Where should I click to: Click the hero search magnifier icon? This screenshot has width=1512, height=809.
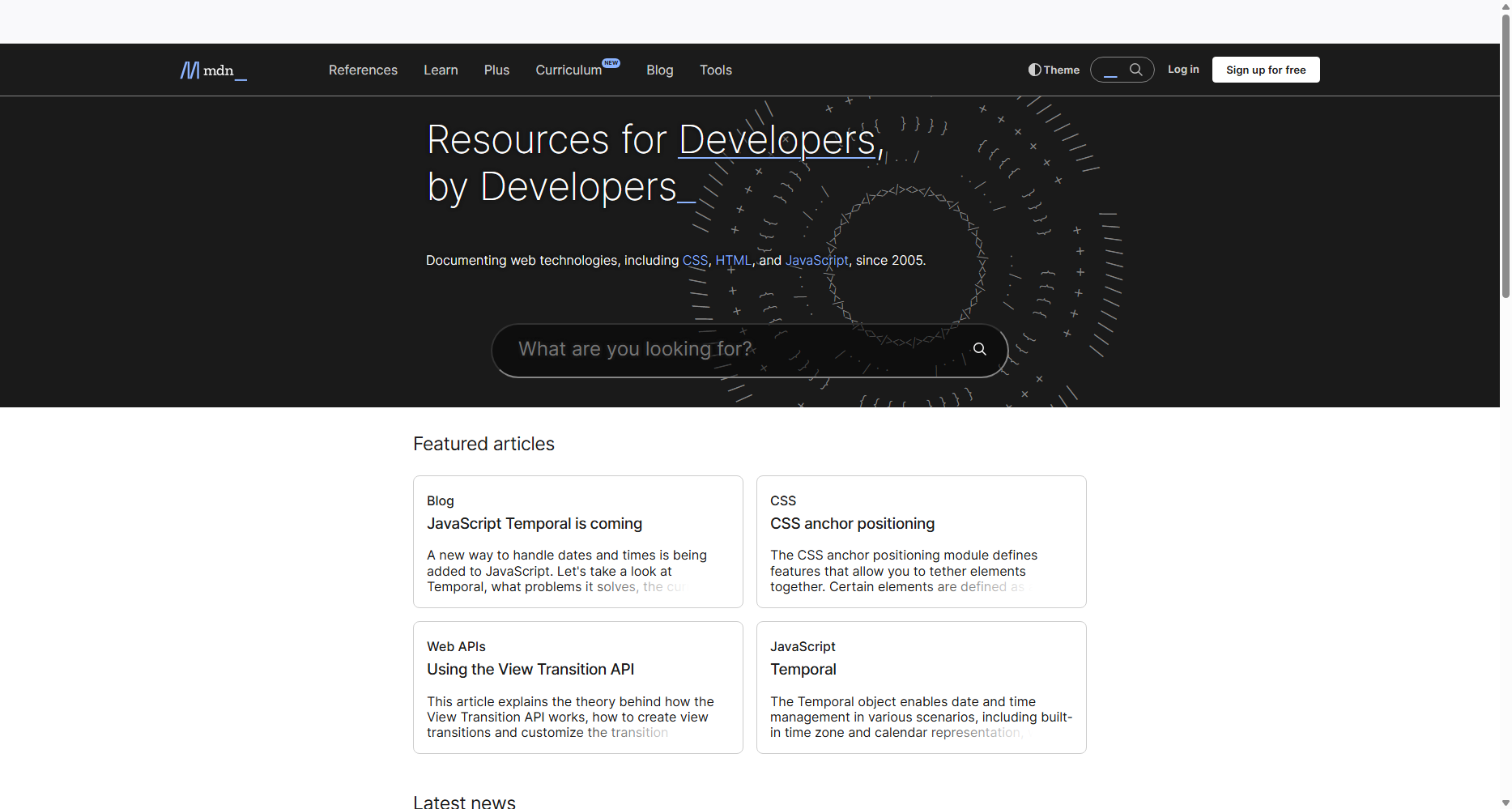click(x=980, y=349)
